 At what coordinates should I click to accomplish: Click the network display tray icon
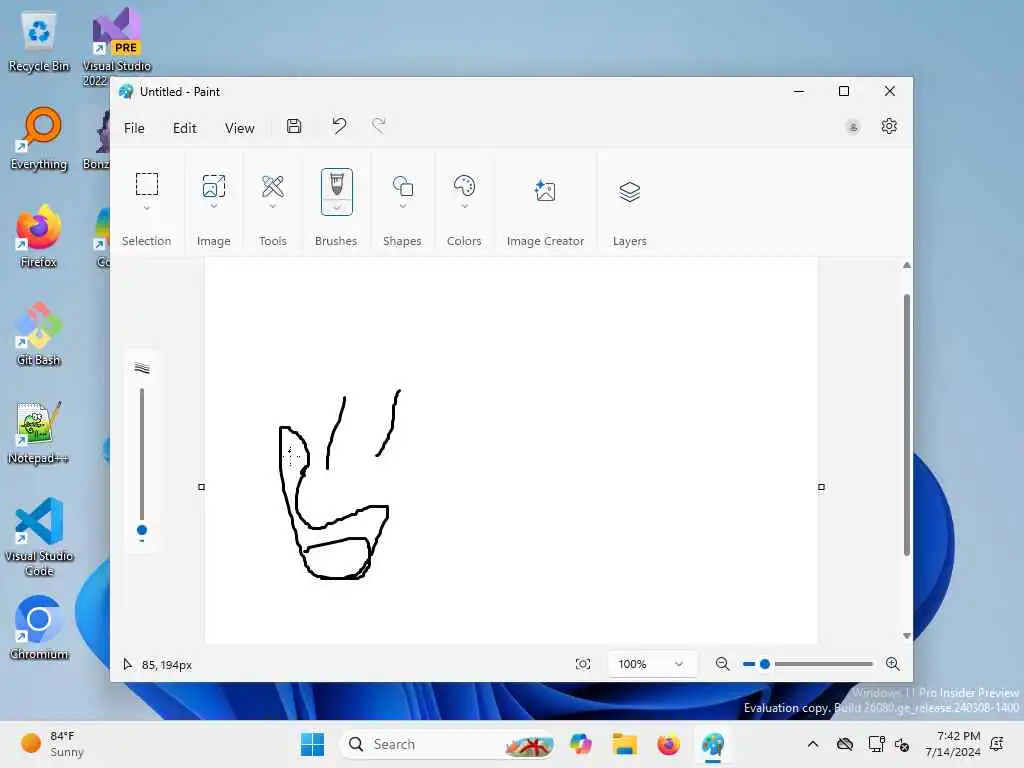876,744
